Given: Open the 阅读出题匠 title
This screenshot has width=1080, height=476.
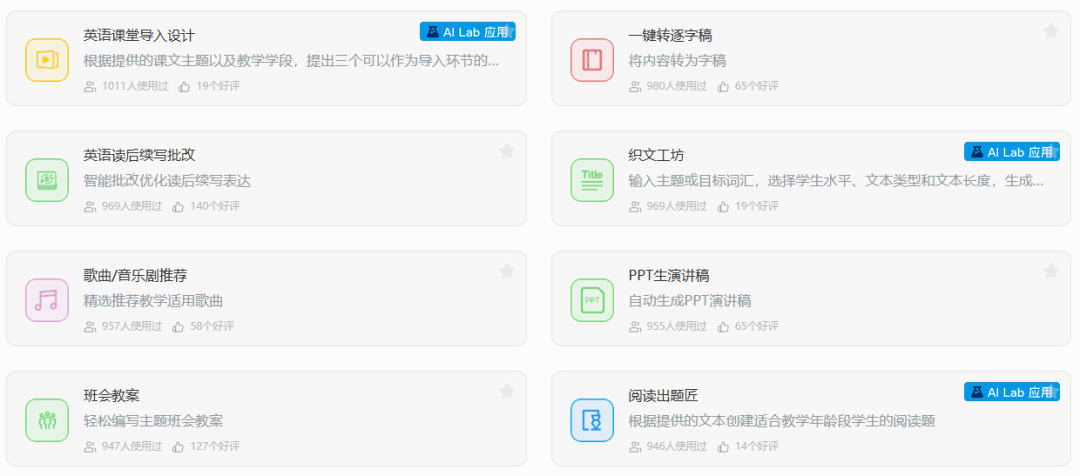Looking at the screenshot, I should point(663,396).
